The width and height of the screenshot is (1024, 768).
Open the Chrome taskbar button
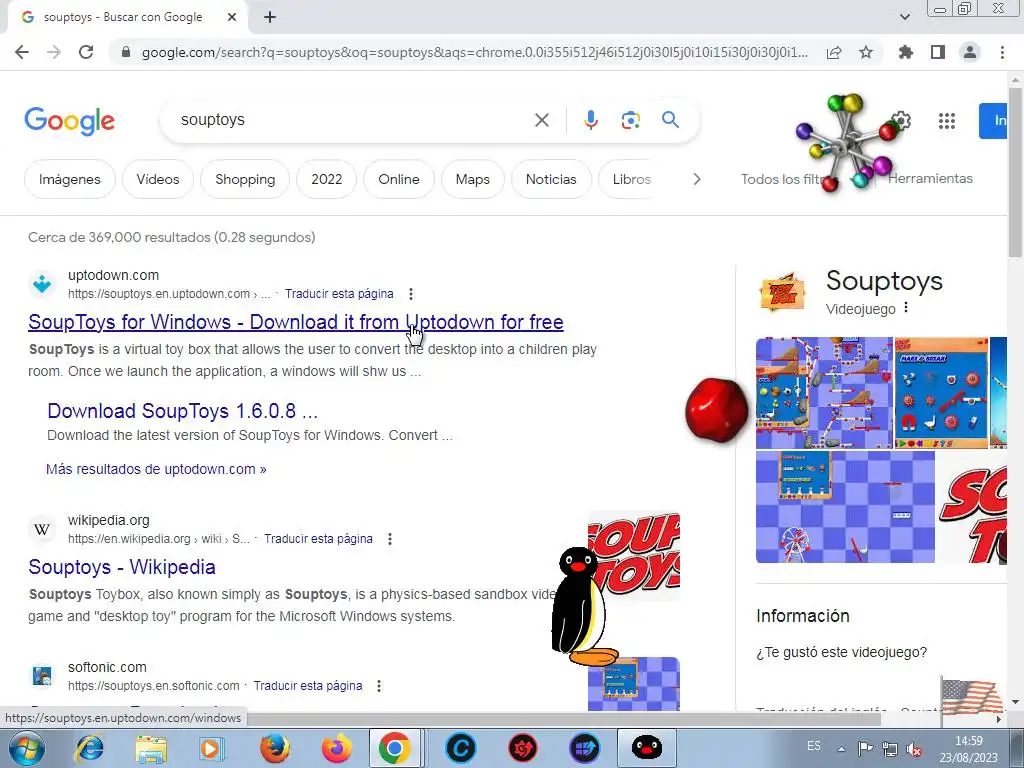[x=394, y=748]
